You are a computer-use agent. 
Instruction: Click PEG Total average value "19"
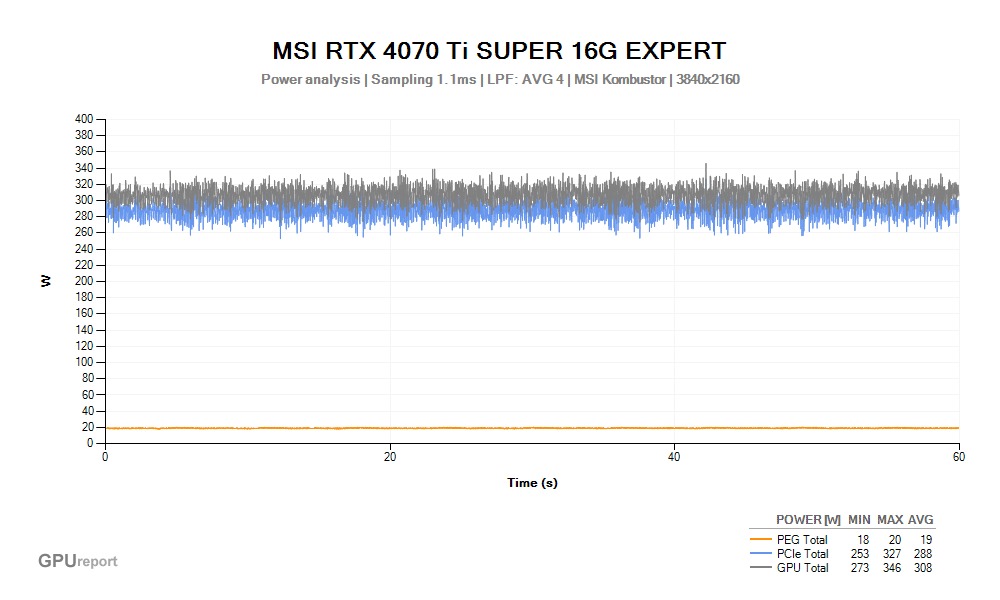coord(926,540)
